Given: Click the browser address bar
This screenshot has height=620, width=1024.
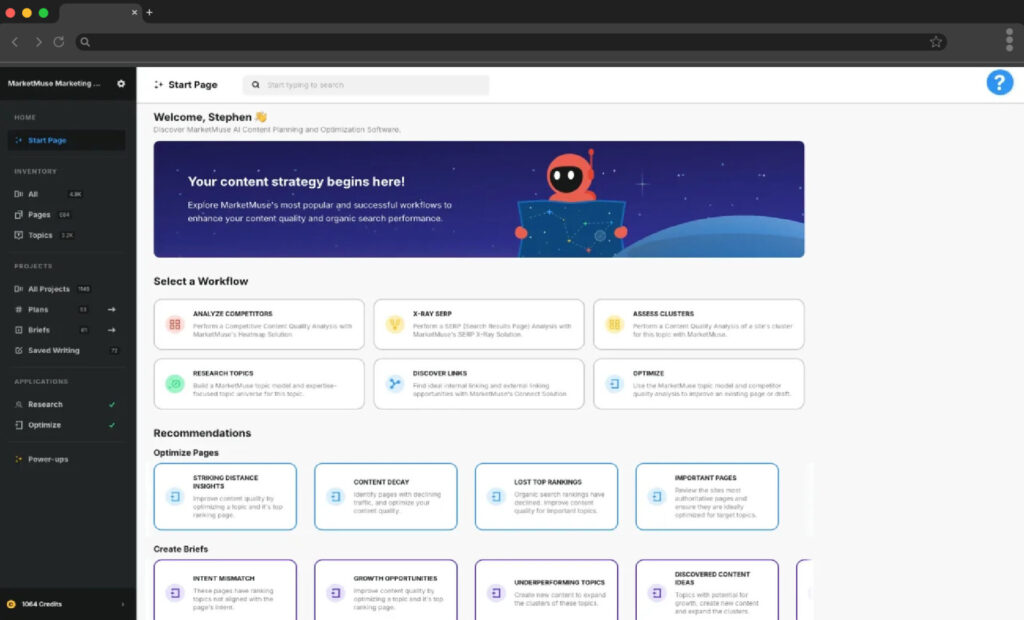Looking at the screenshot, I should pos(511,42).
